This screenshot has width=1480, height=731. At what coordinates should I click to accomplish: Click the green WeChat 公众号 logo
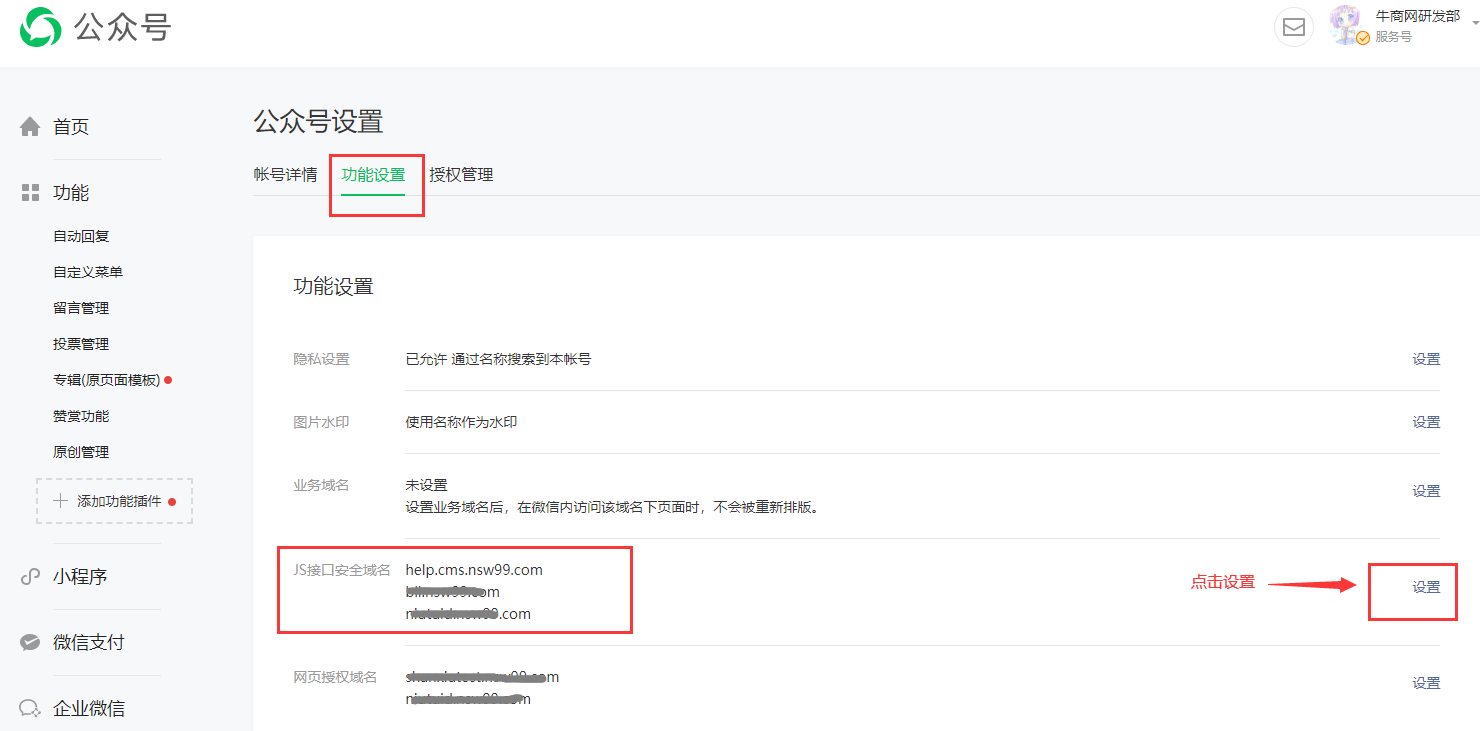click(x=40, y=27)
